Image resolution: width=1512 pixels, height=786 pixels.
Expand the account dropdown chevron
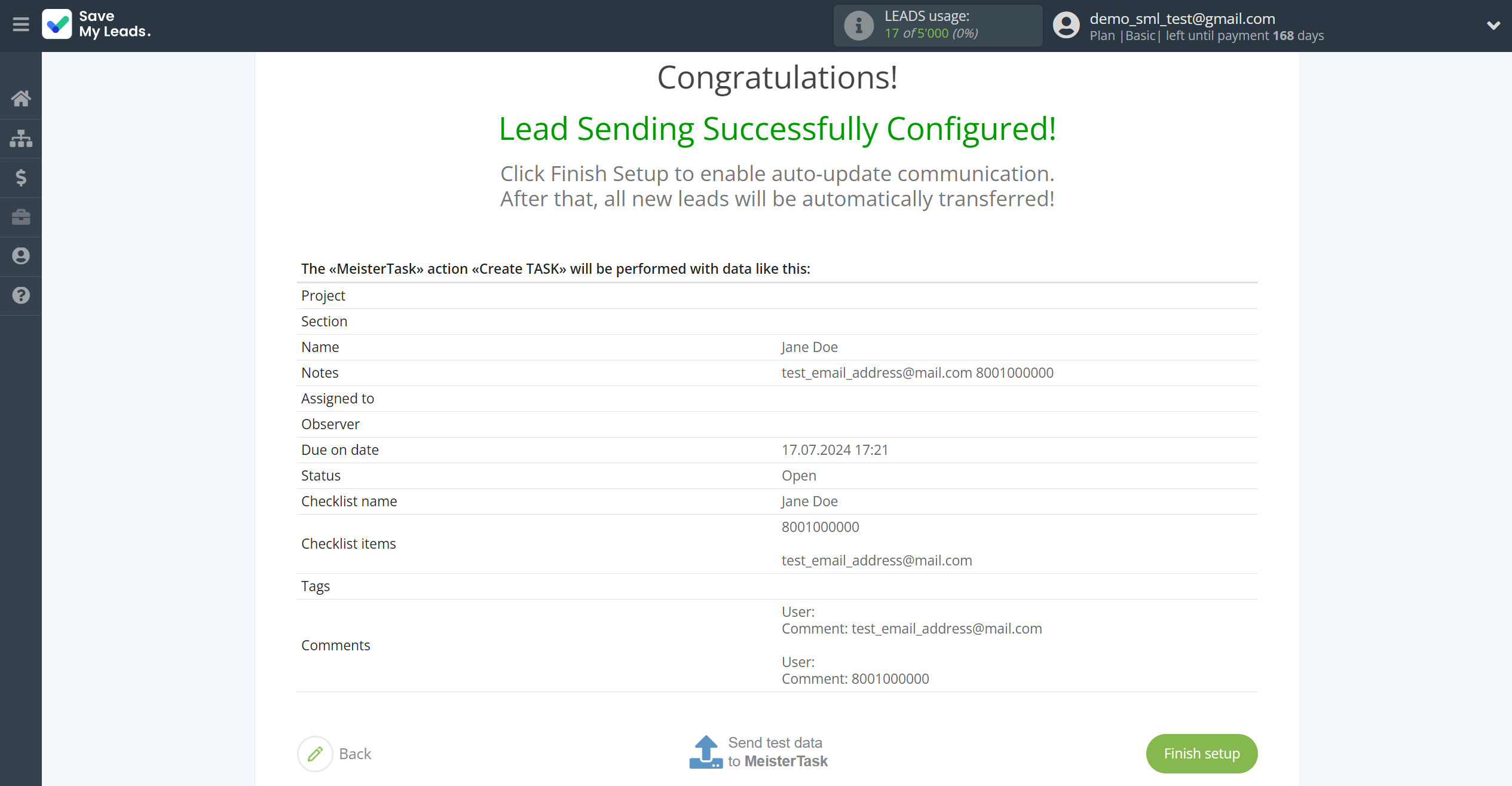click(1493, 26)
